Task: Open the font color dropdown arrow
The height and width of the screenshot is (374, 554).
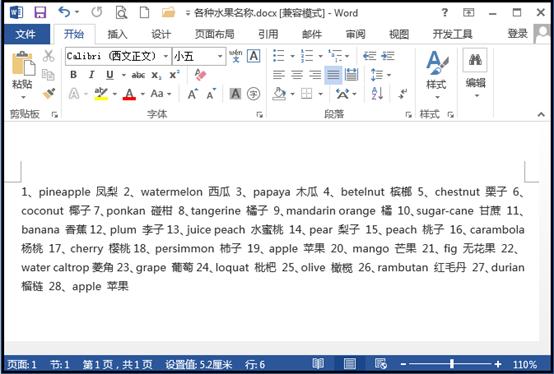Action: (143, 94)
